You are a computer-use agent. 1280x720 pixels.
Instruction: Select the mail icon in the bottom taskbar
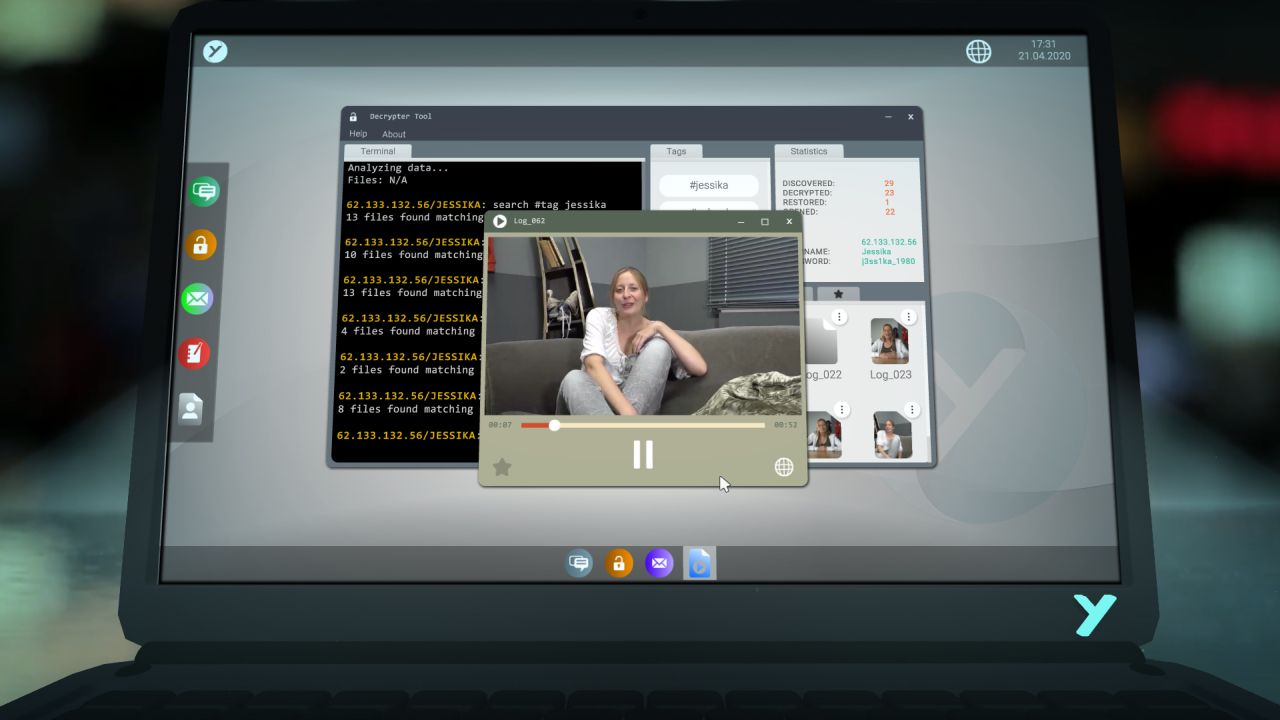tap(660, 563)
